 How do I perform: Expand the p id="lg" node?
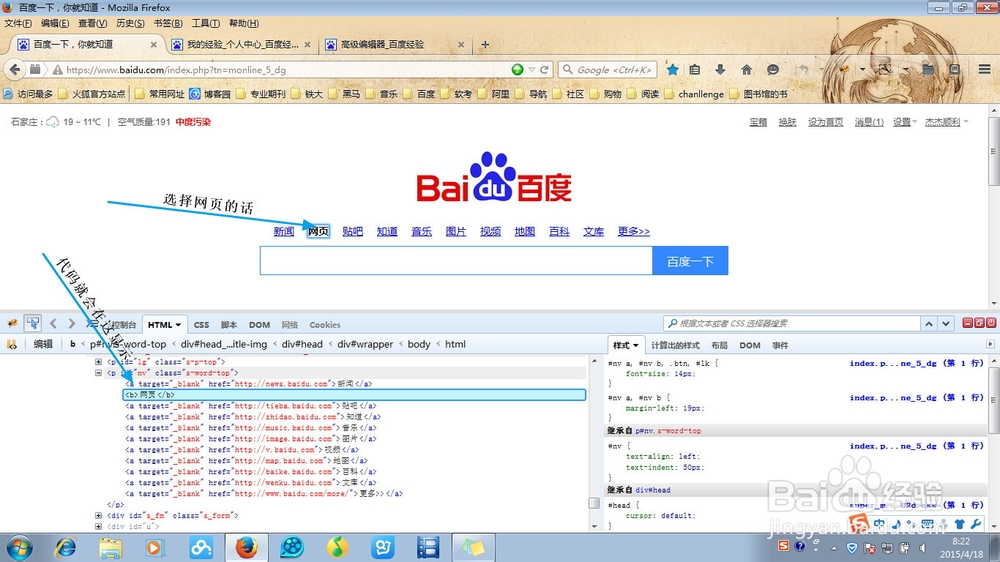coord(98,362)
